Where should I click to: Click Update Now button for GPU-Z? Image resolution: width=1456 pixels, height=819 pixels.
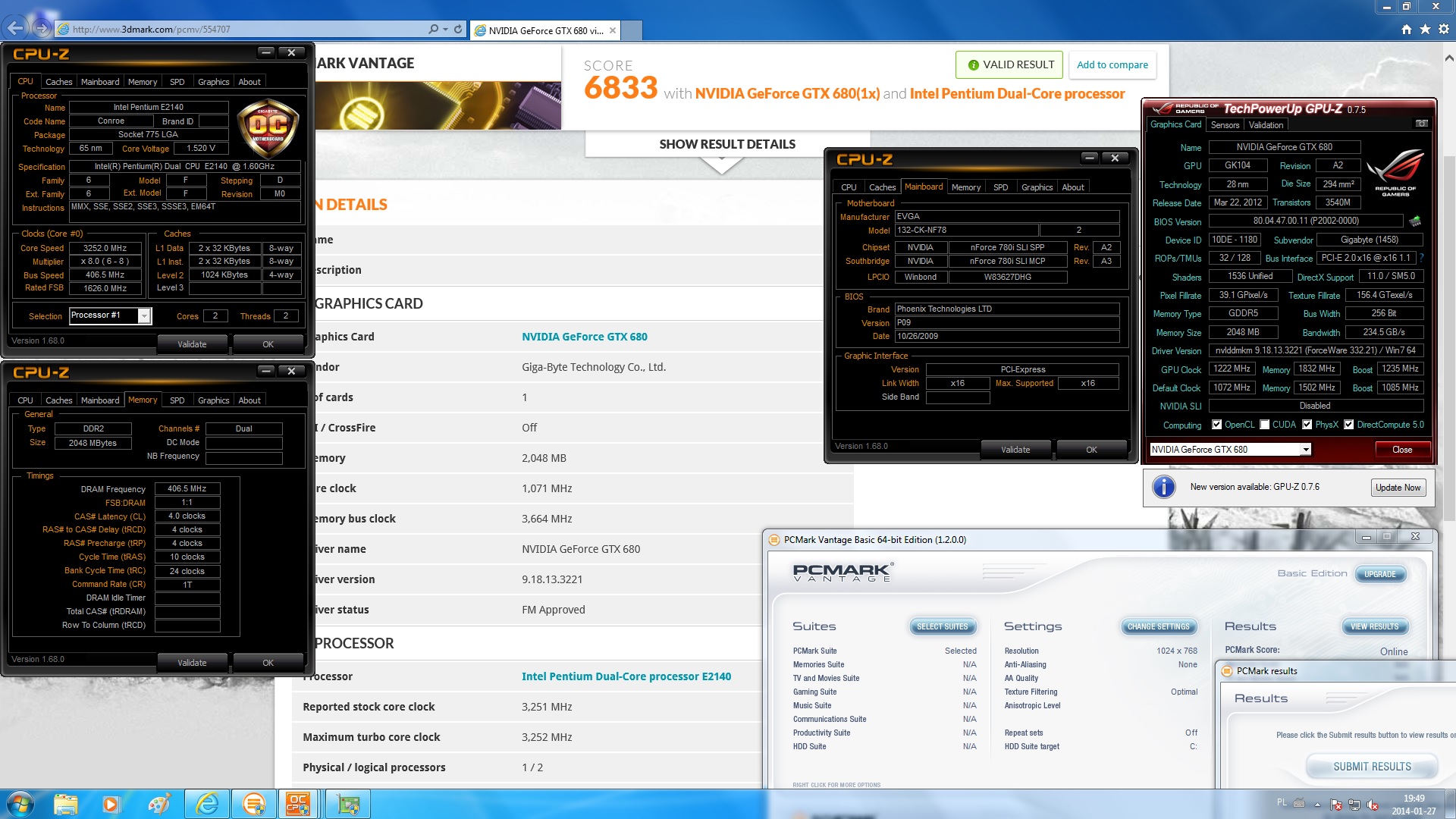point(1398,488)
